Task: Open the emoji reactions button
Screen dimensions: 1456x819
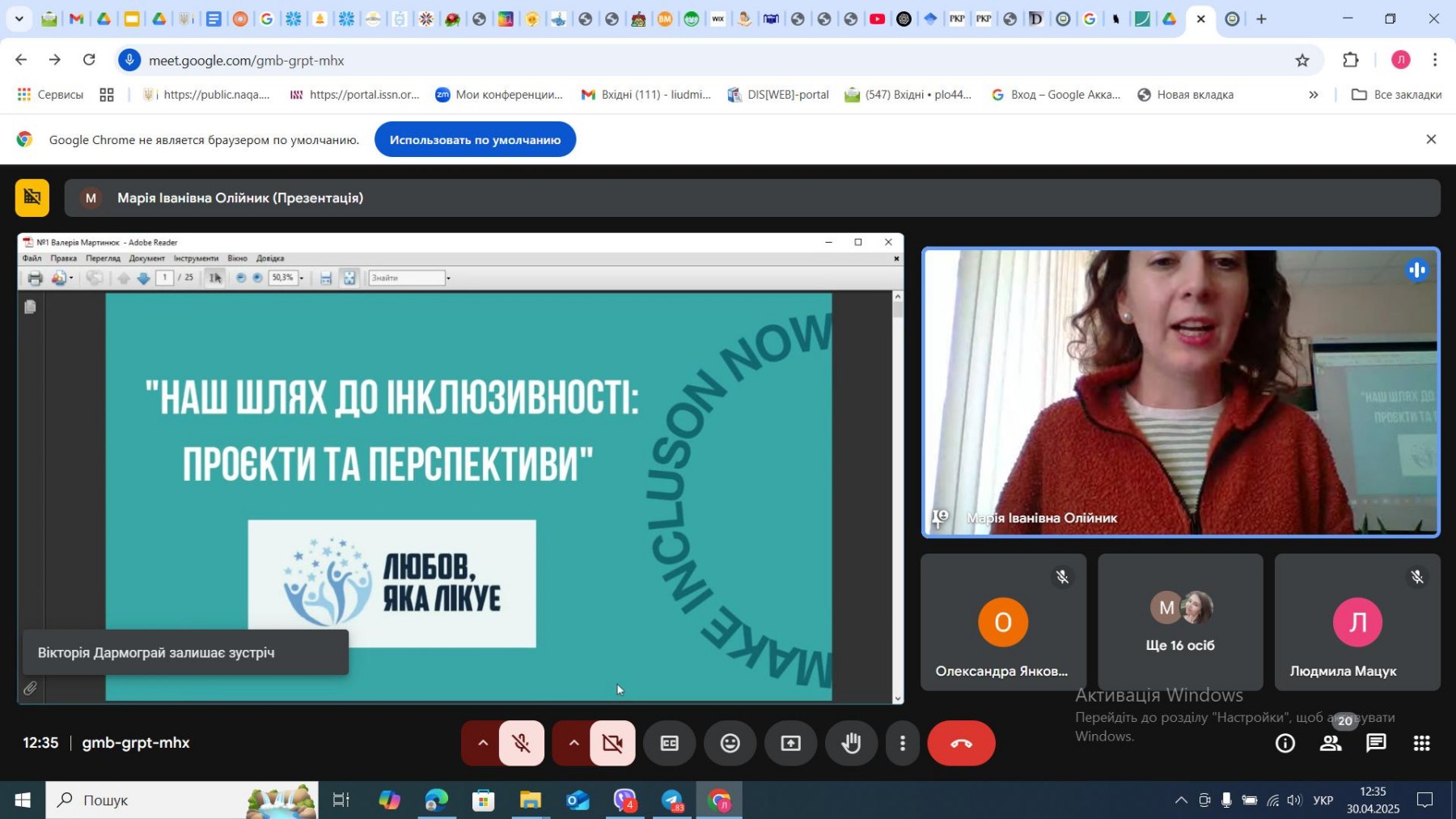Action: [730, 743]
